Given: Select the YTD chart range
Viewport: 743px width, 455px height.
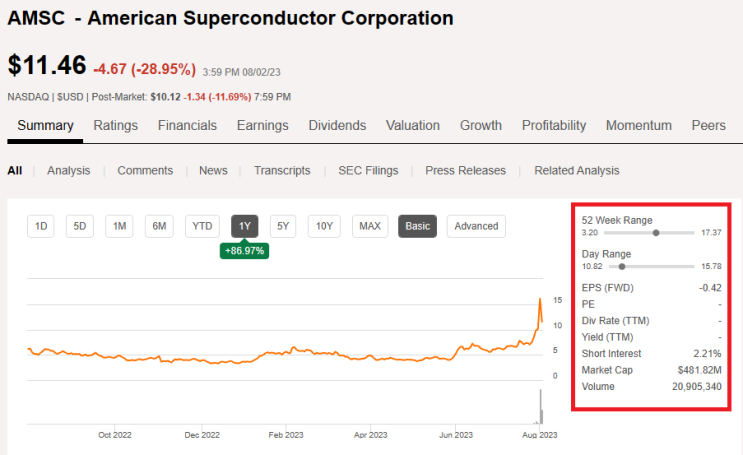Looking at the screenshot, I should coord(202,226).
